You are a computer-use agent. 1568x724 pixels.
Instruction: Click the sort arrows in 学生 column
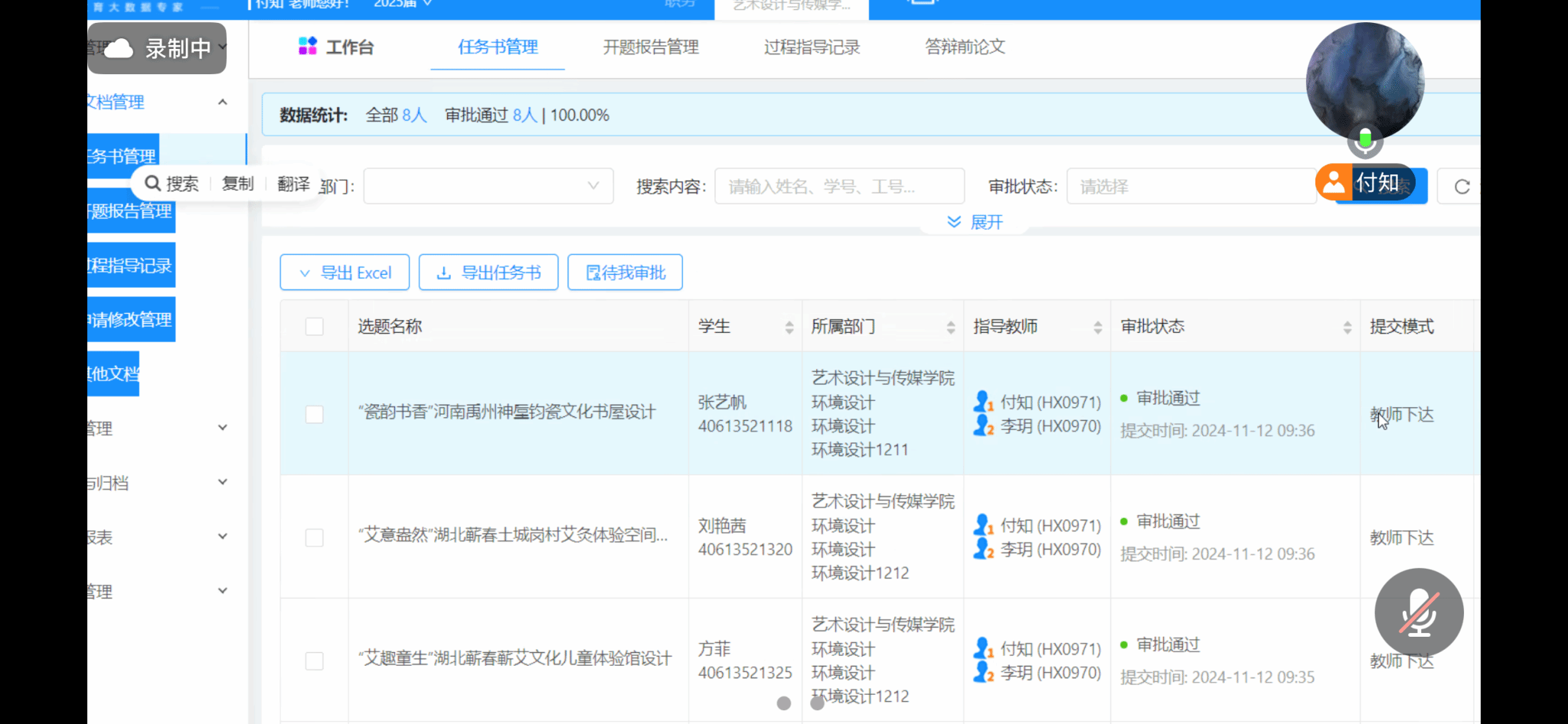[x=789, y=328]
